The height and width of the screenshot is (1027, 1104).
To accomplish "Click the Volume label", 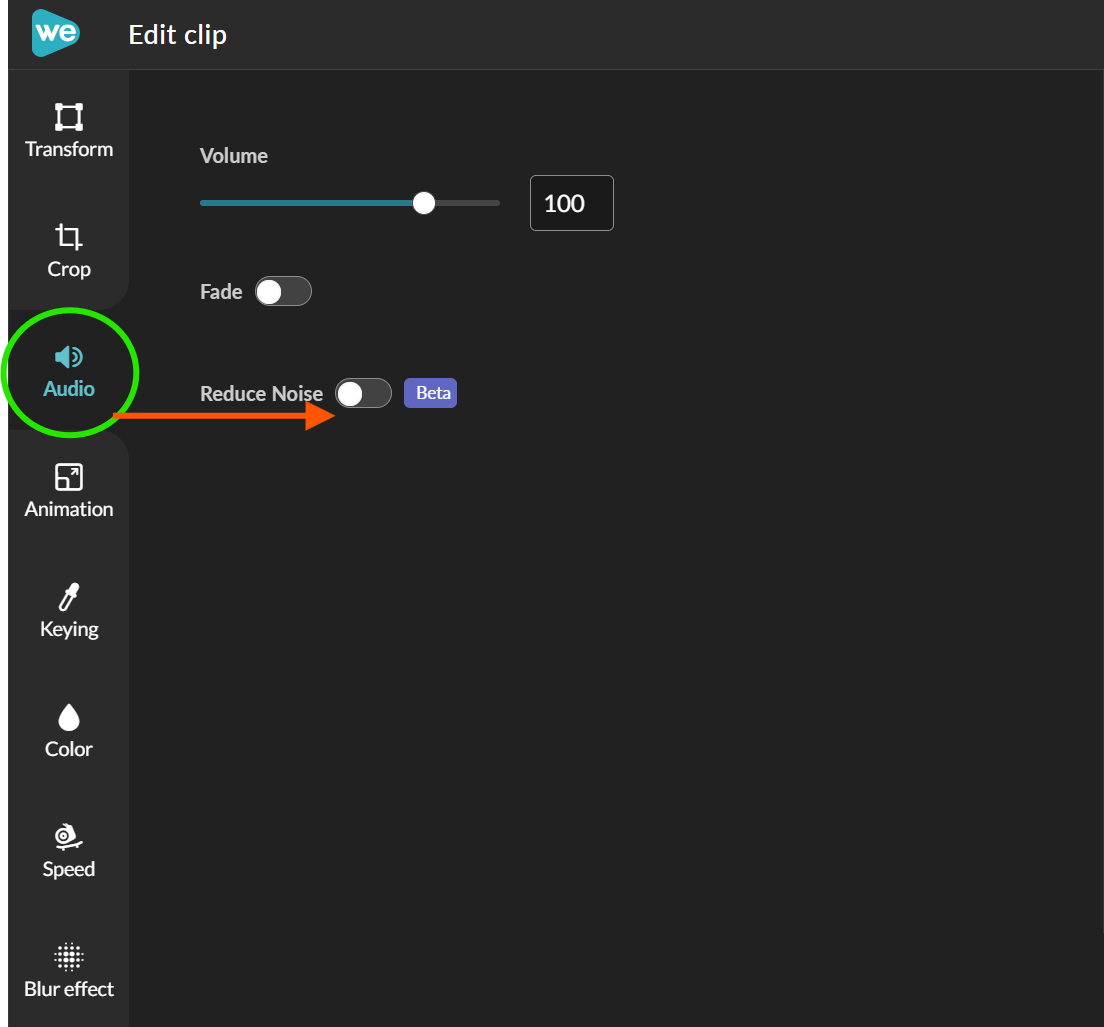I will [x=234, y=156].
